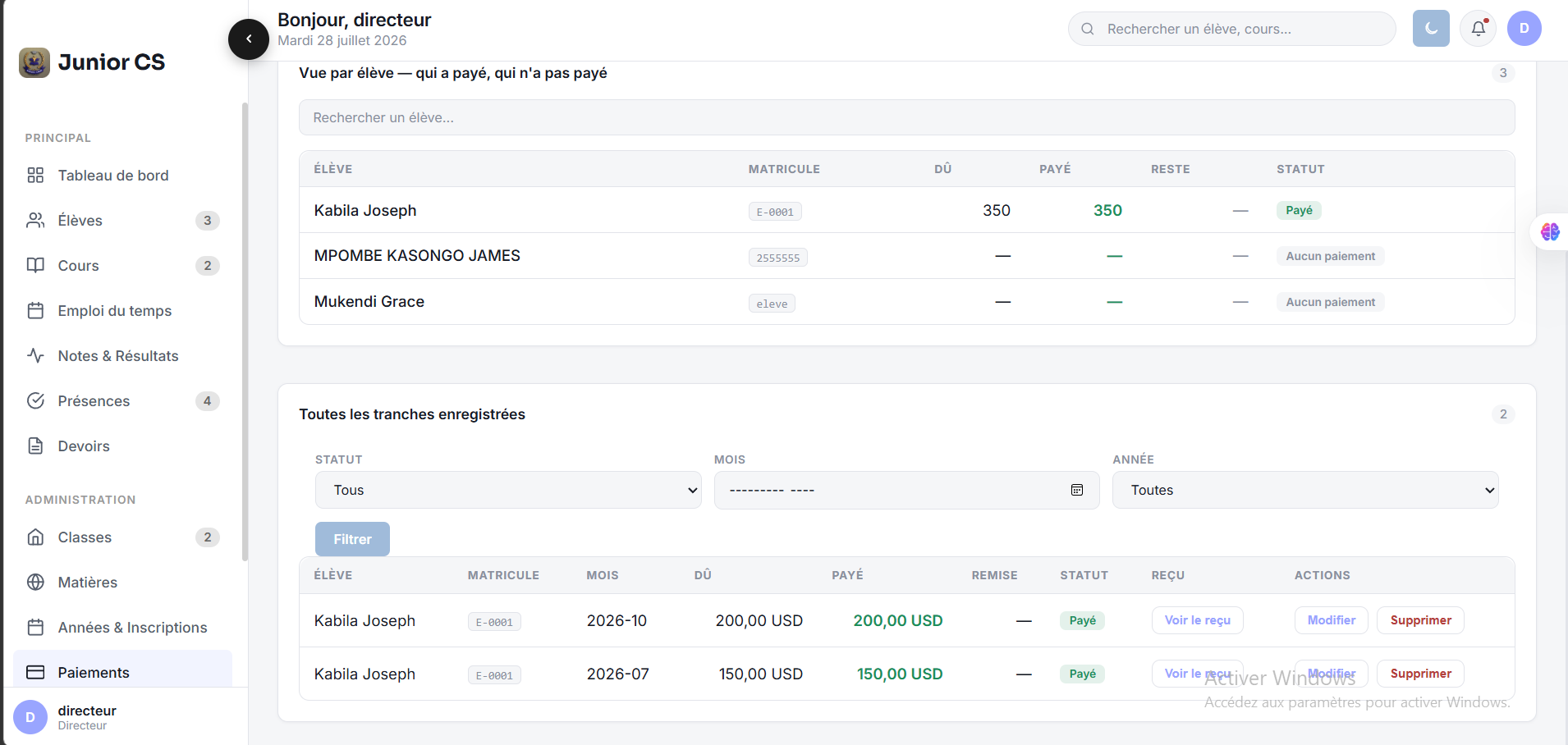Click the Paiements card icon
The image size is (1568, 745).
tap(35, 672)
